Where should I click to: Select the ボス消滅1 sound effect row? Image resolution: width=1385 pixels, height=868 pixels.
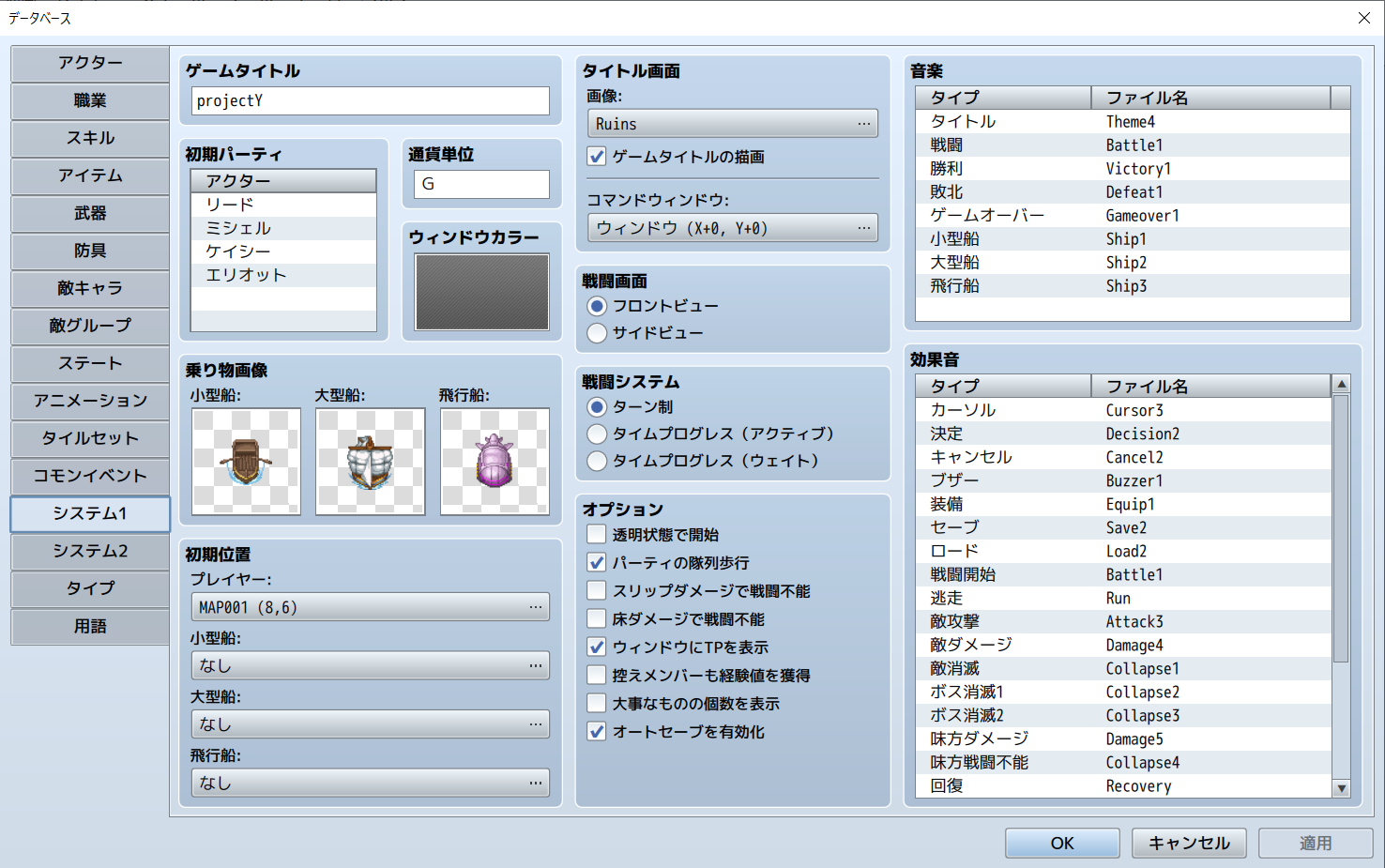1123,693
